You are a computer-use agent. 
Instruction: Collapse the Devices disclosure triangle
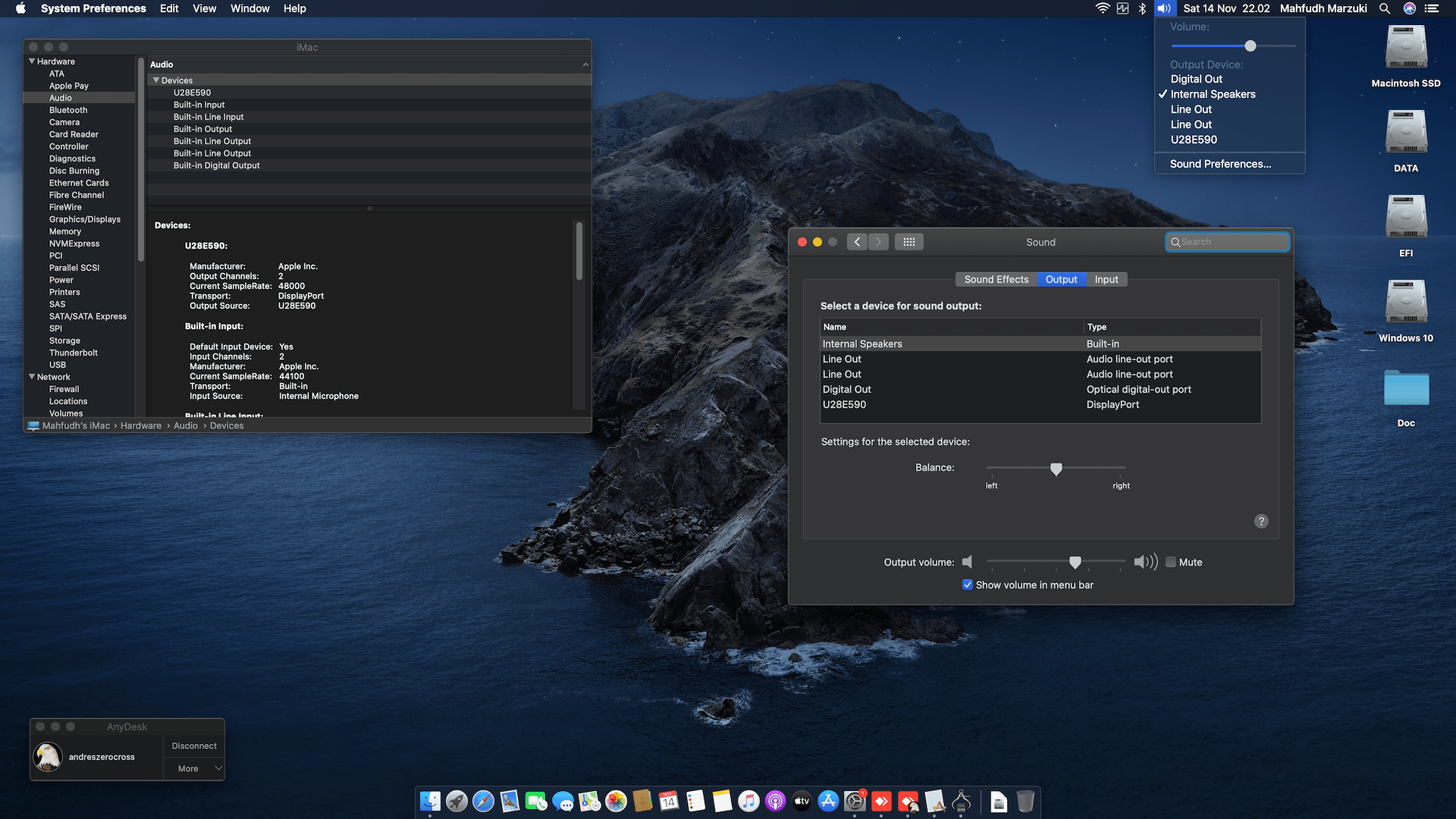(156, 80)
